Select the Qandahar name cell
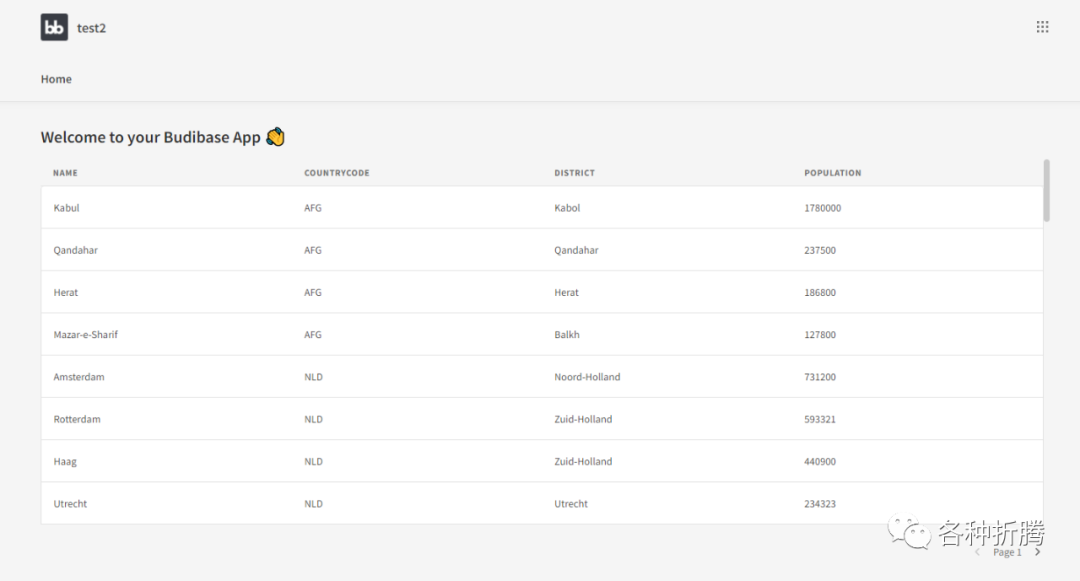Viewport: 1080px width, 581px height. [x=76, y=251]
